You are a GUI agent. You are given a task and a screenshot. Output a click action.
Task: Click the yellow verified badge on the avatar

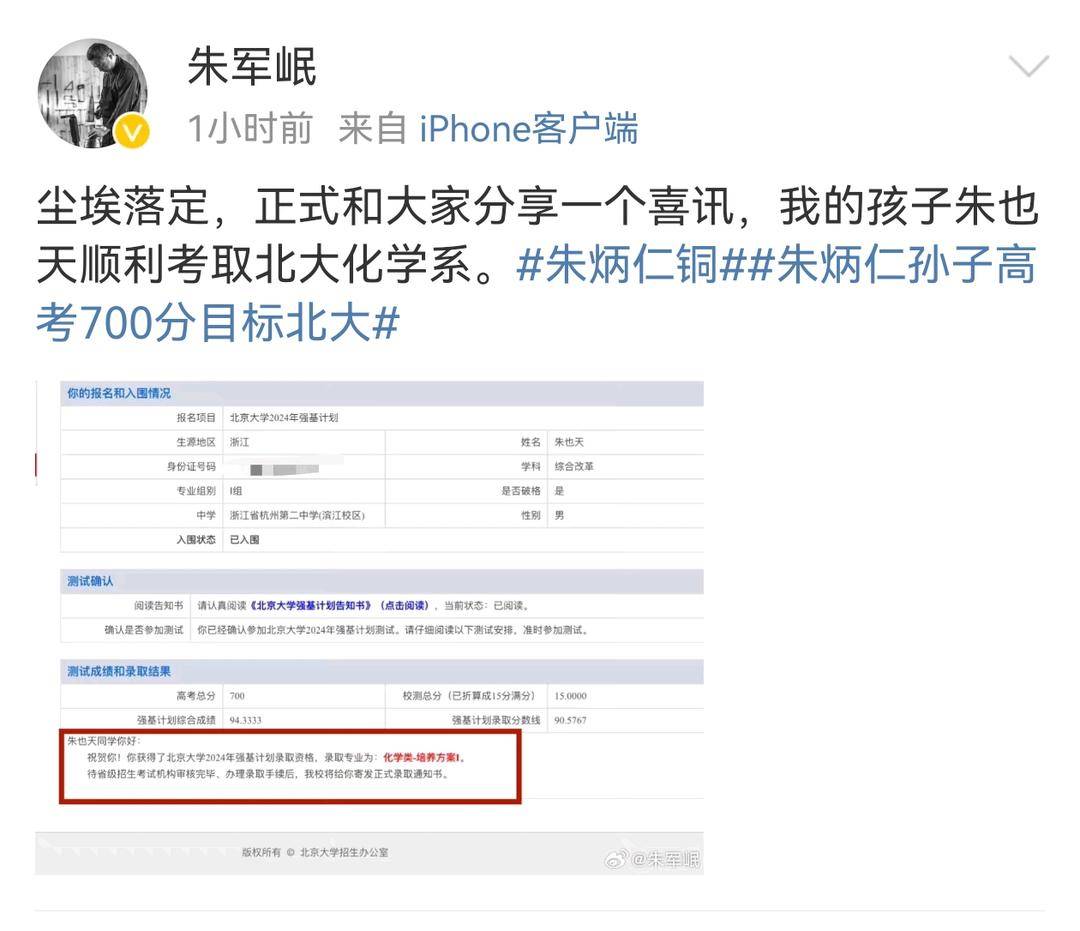(x=130, y=130)
